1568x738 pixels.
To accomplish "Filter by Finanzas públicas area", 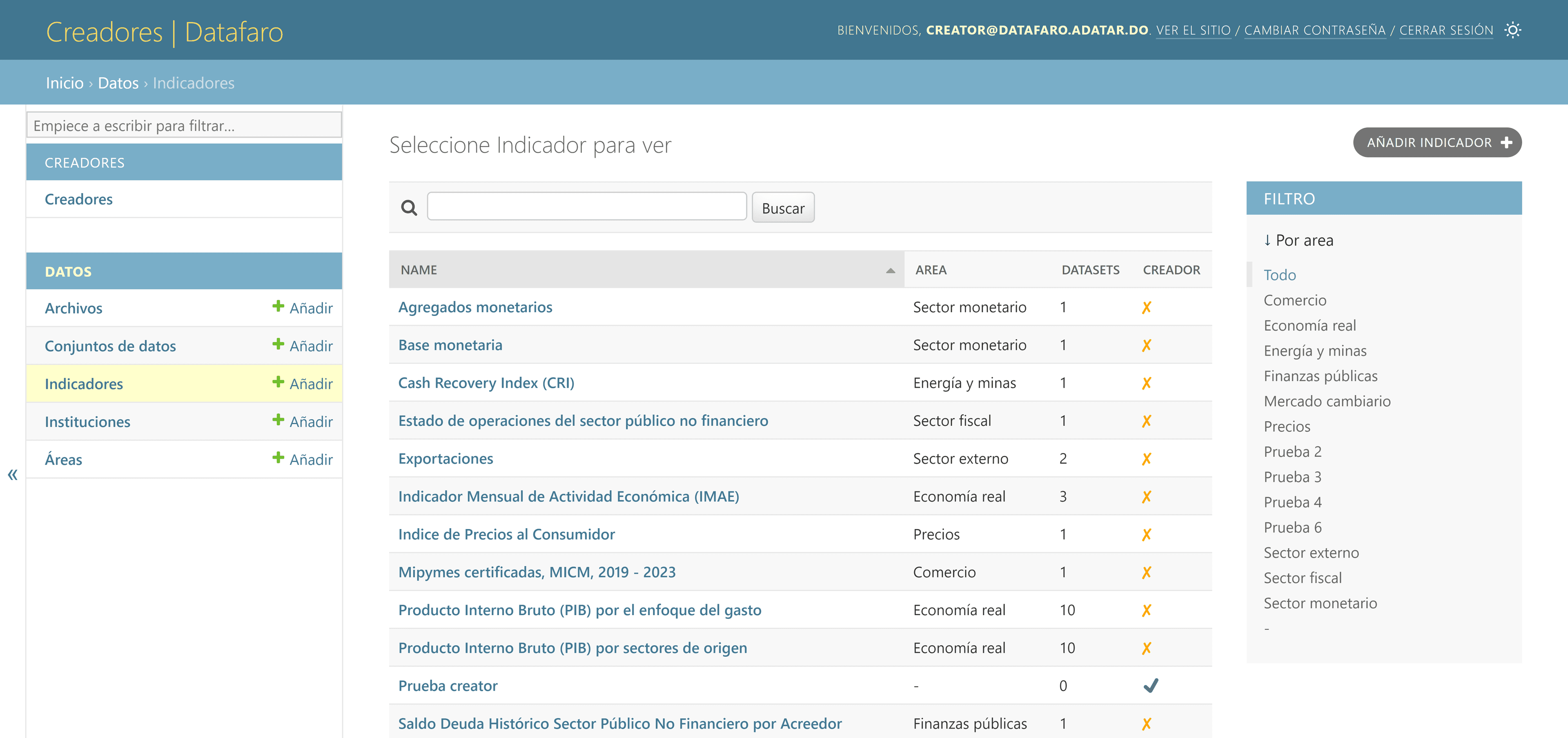I will tap(1320, 376).
